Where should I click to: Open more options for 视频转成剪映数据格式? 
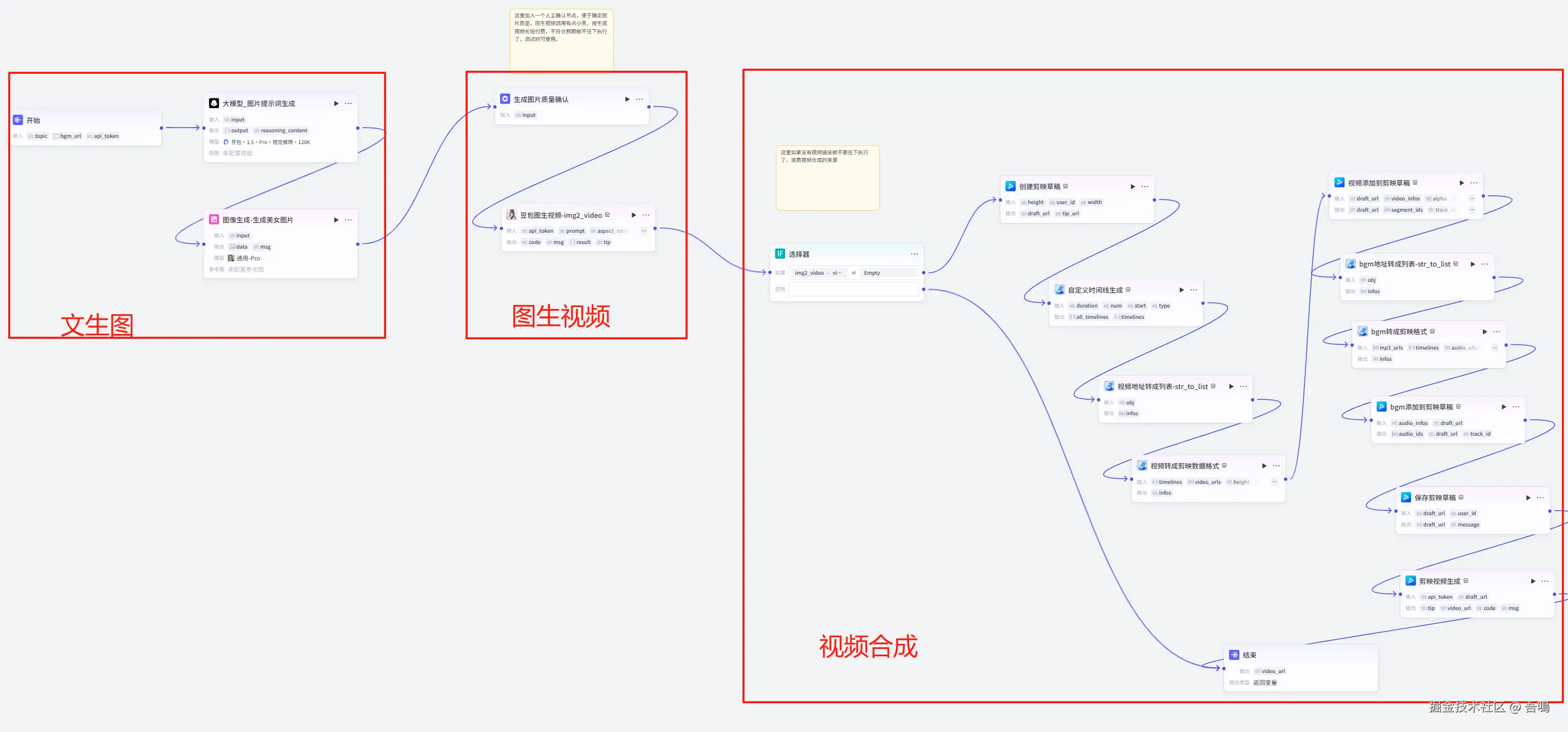click(1276, 465)
